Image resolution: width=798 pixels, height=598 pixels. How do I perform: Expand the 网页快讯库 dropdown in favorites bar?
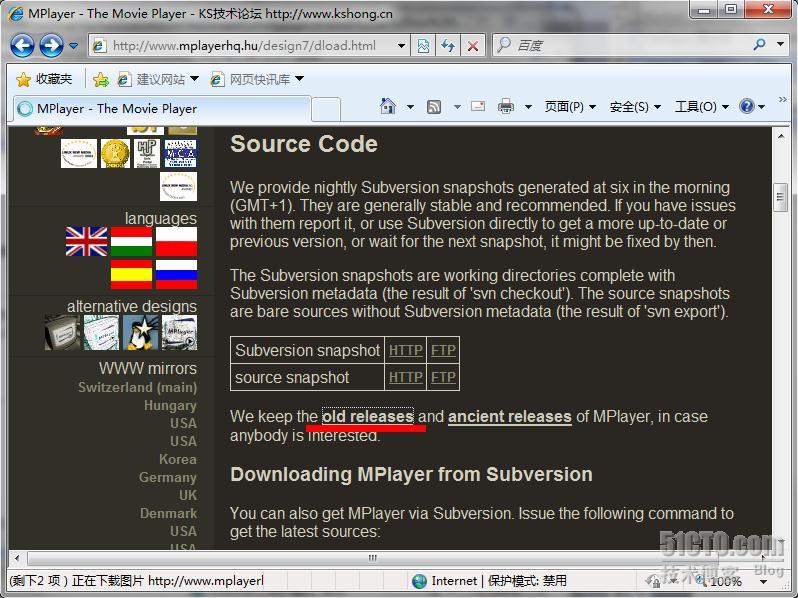(x=299, y=79)
